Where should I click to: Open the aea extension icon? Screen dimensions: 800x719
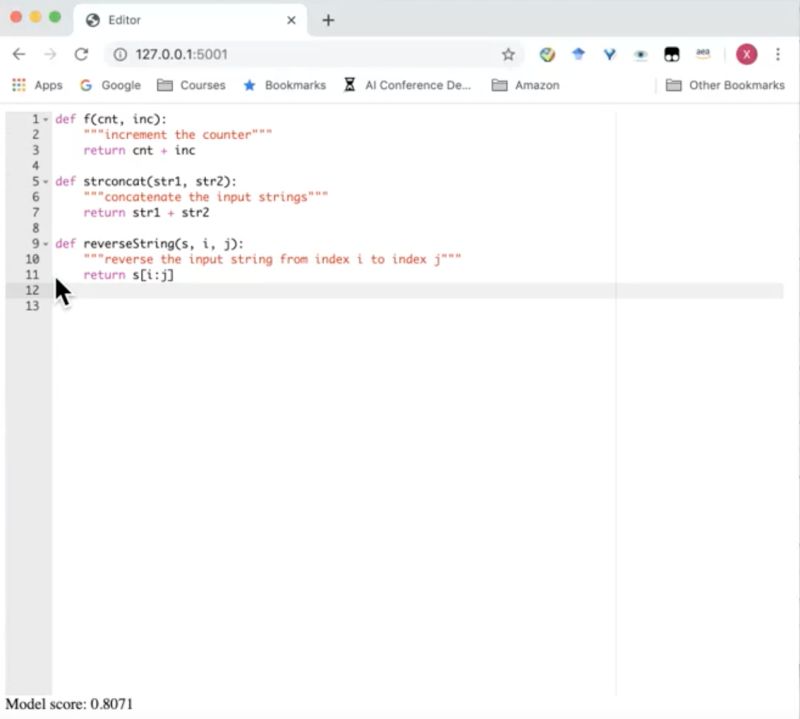703,54
